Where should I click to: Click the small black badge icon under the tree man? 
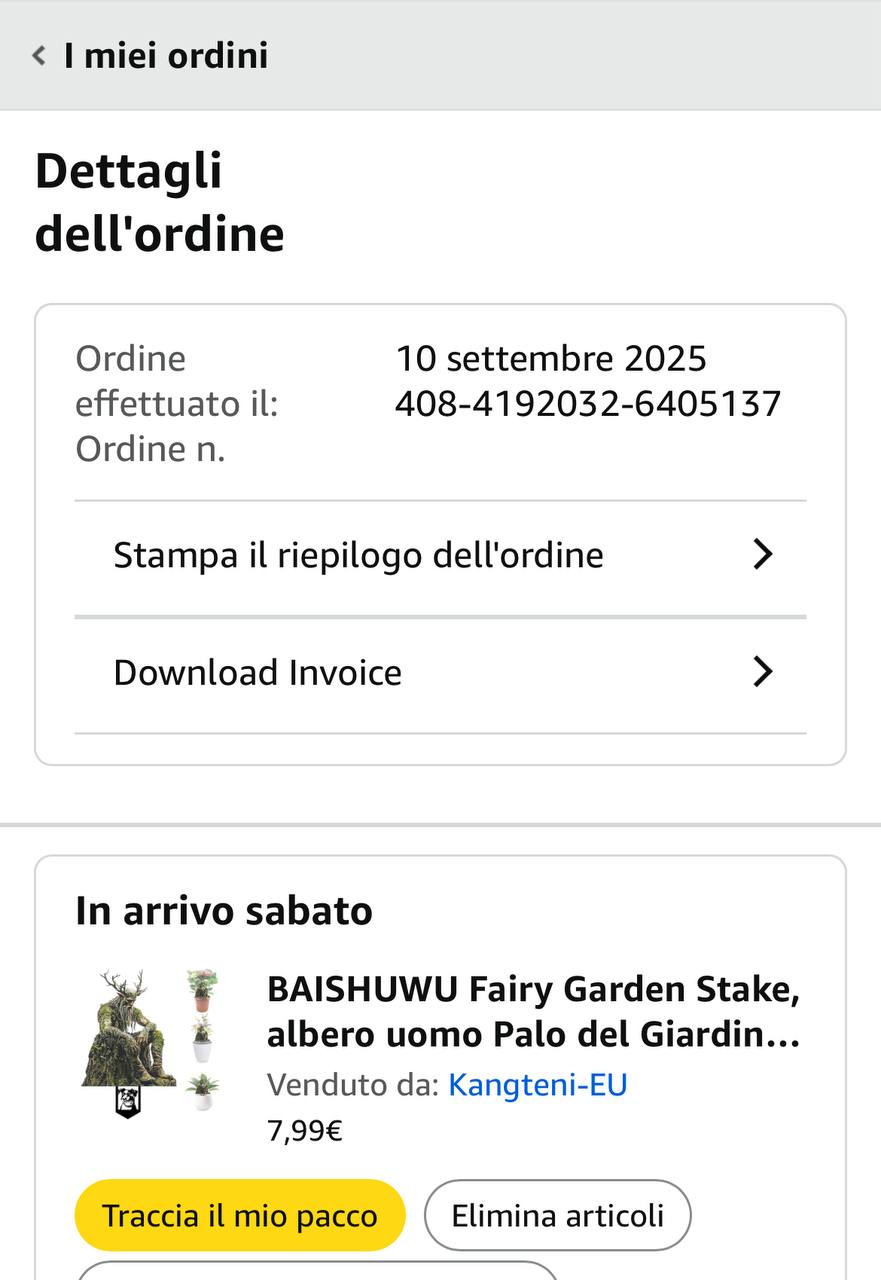(x=128, y=1102)
